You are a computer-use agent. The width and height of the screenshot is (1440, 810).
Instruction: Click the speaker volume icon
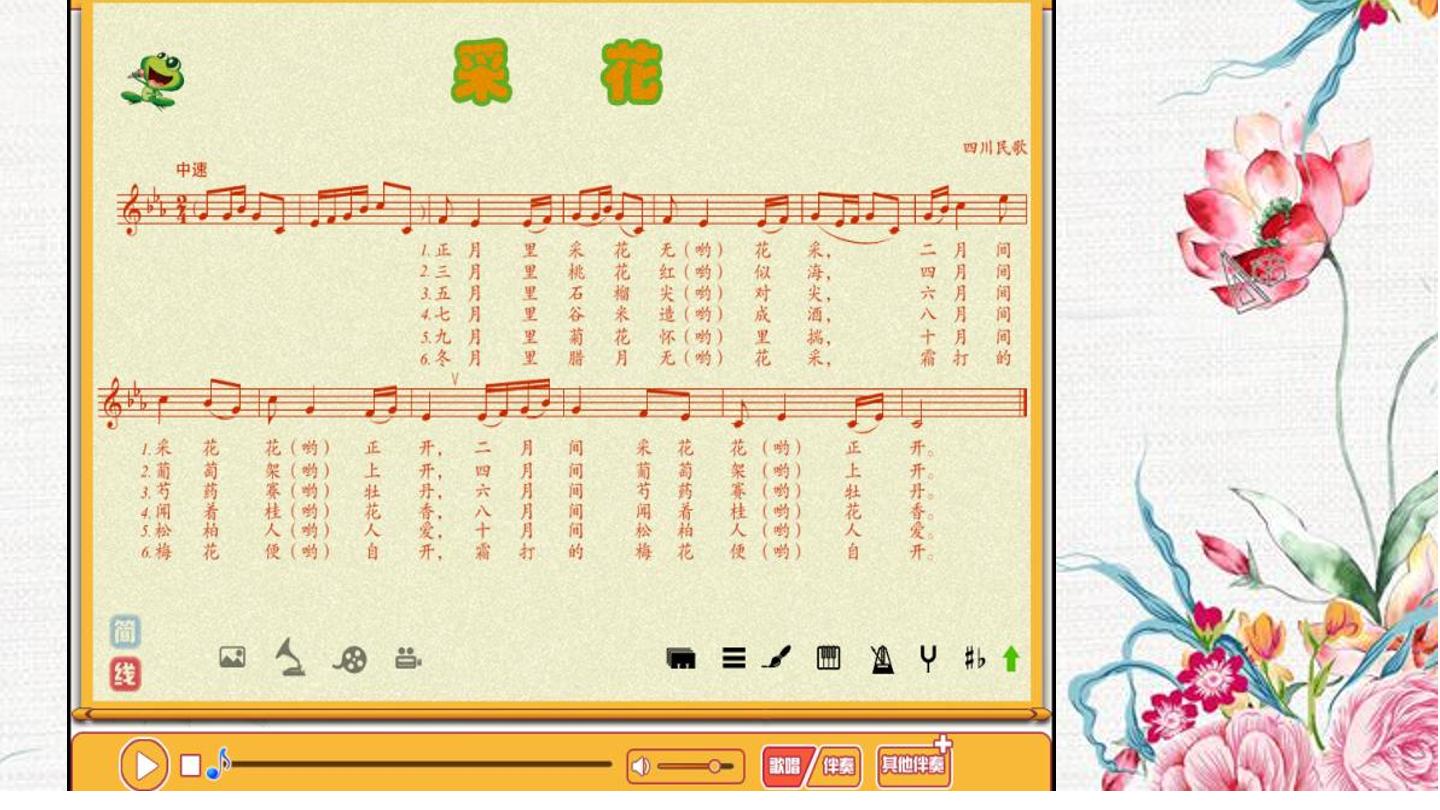click(641, 766)
